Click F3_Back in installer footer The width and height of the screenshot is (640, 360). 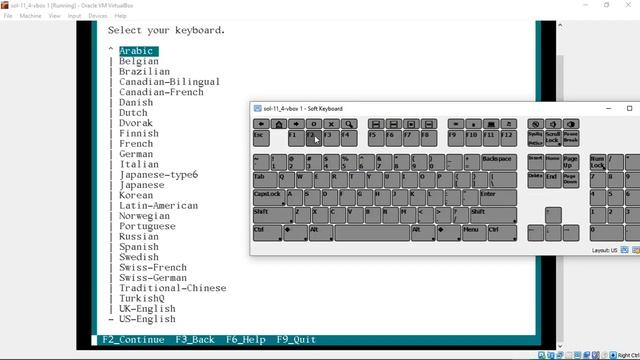(x=195, y=340)
